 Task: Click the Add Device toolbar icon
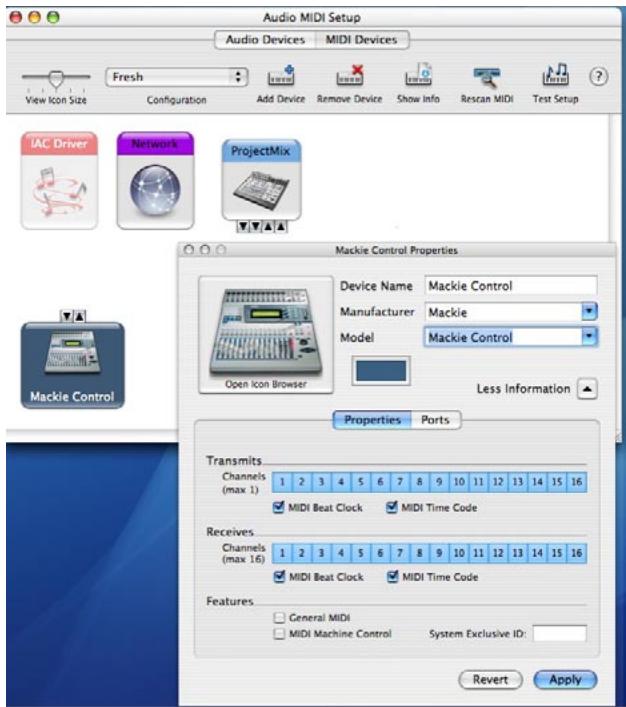click(x=281, y=75)
